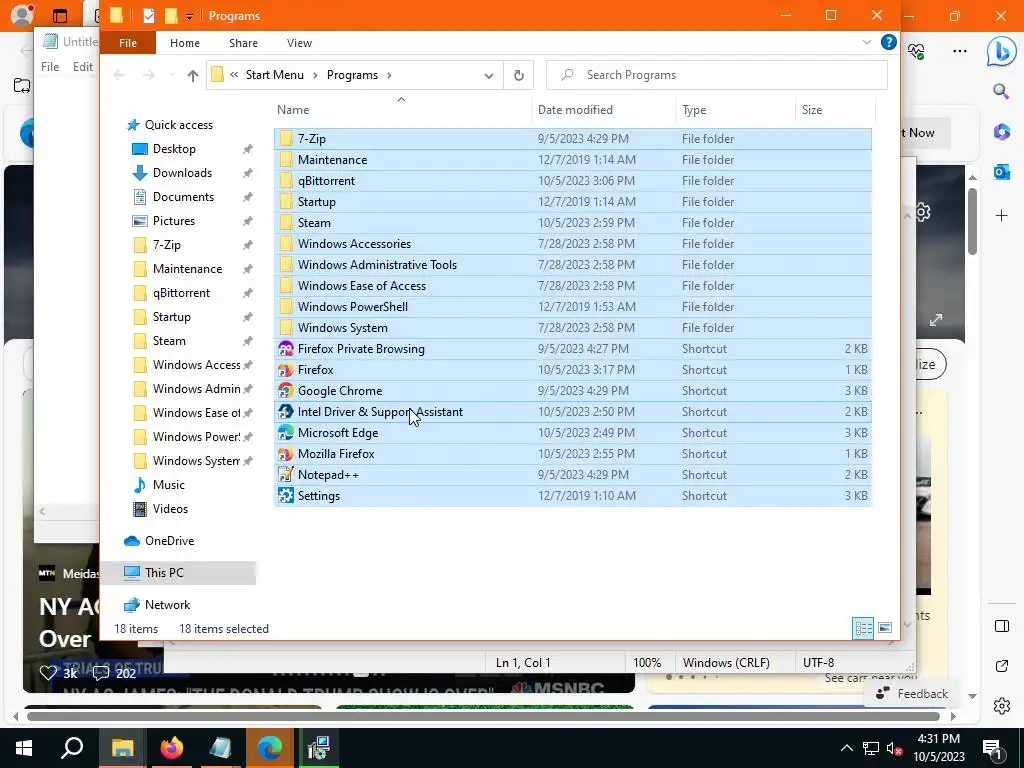
Task: Select Windows PowerShell folder row
Action: click(573, 307)
